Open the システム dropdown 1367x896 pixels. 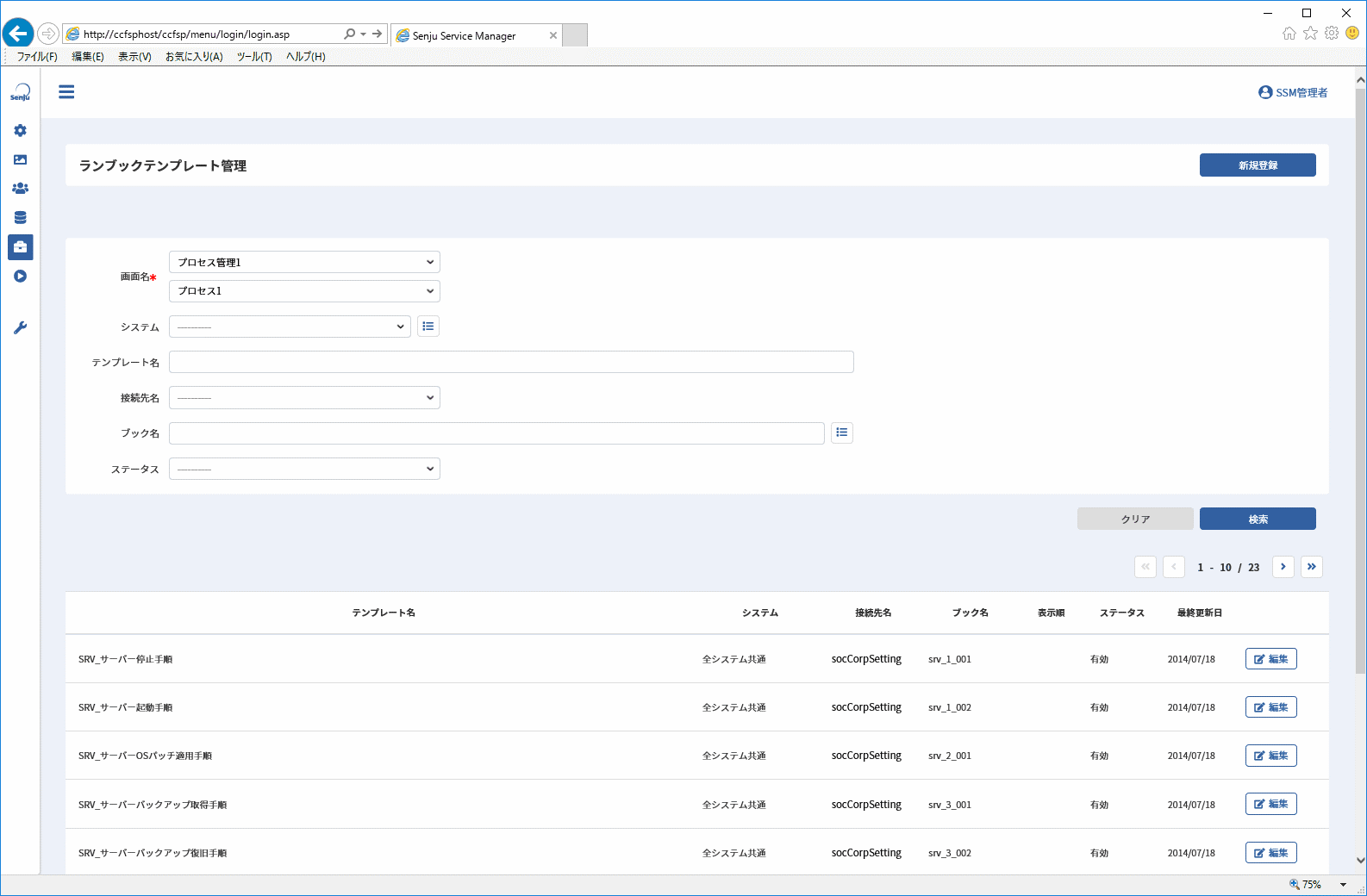tap(290, 327)
